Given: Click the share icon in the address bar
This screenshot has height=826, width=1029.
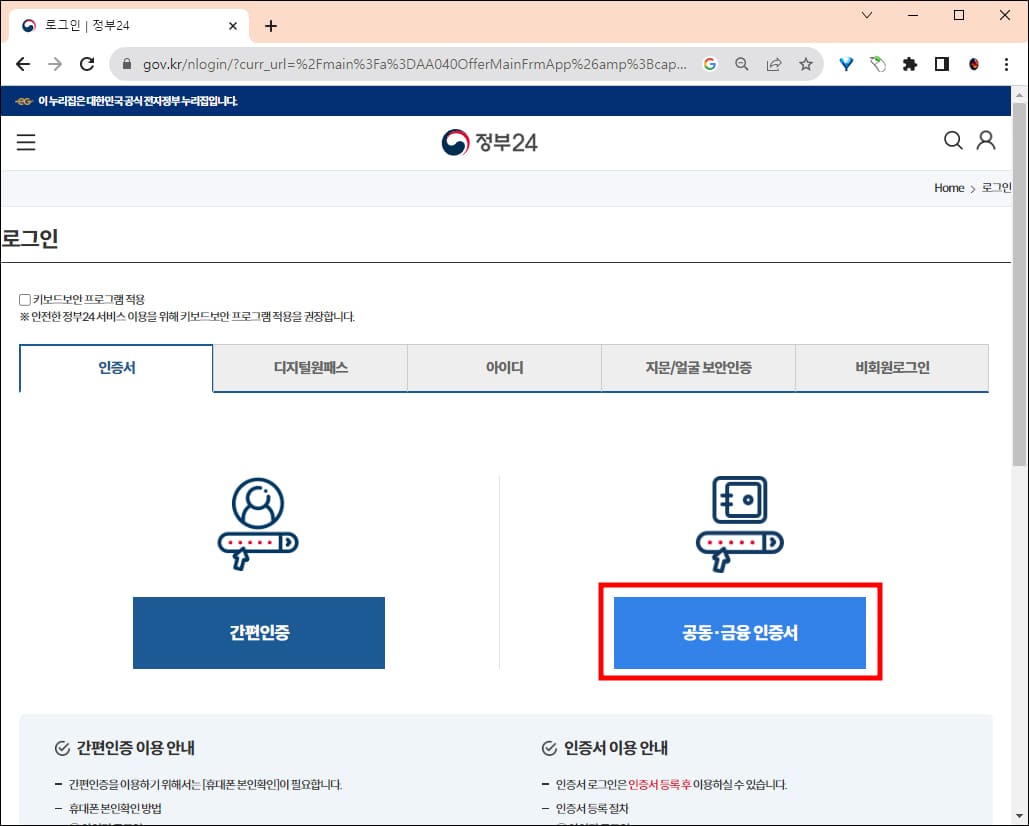Looking at the screenshot, I should tap(773, 63).
